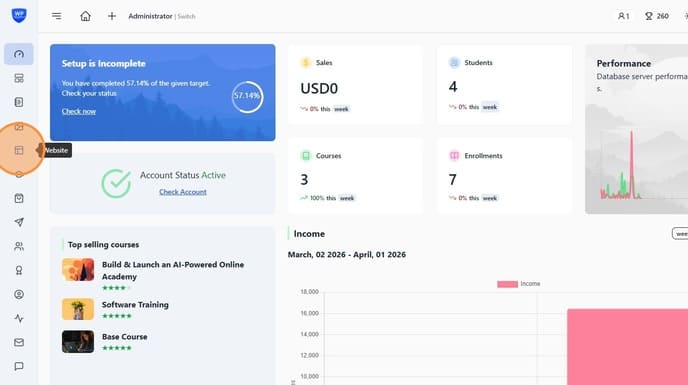Screen dimensions: 688x385
Task: Click the activity pulse sidebar icon
Action: pos(19,318)
